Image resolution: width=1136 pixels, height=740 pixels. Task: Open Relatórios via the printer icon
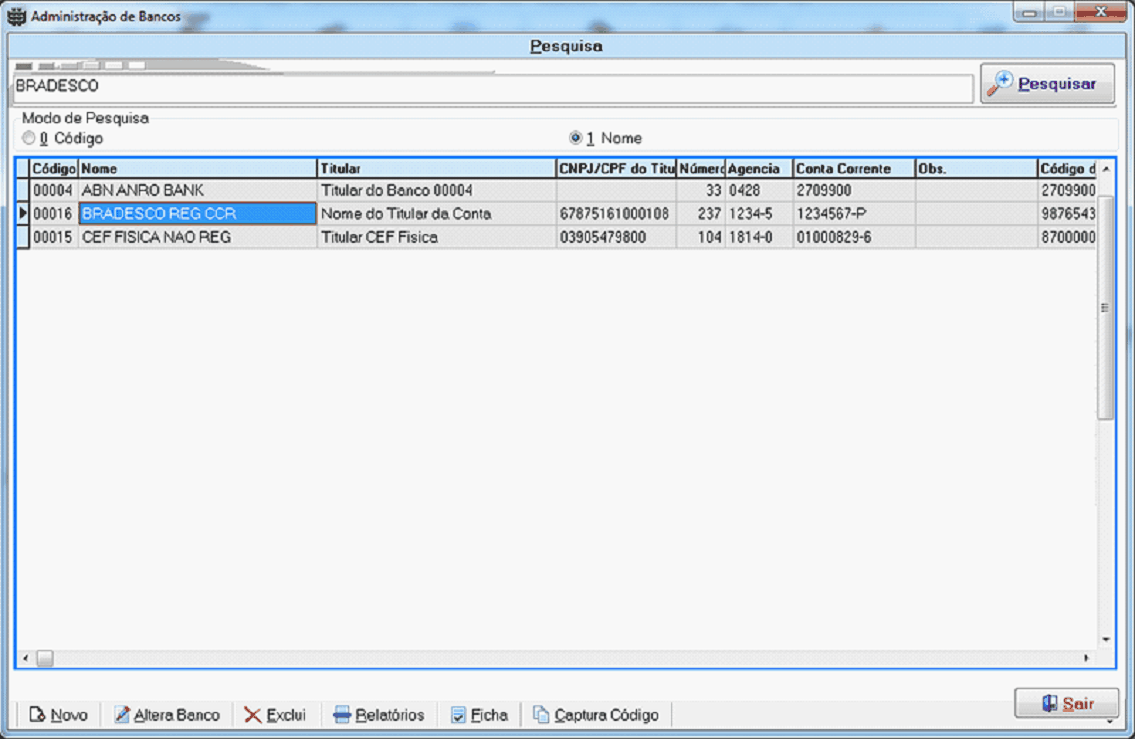(342, 715)
